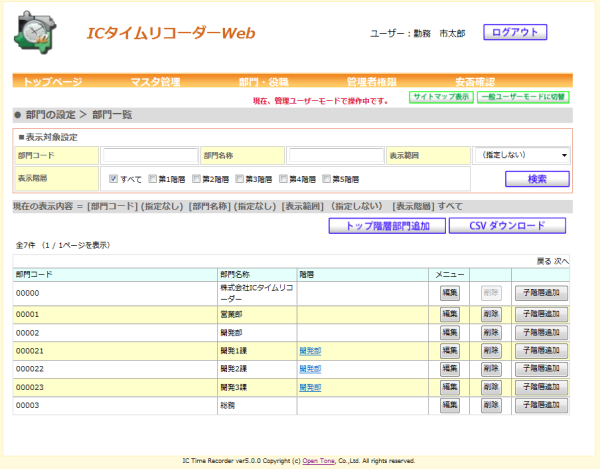
Task: Click 削除 for row 00003
Action: click(491, 405)
